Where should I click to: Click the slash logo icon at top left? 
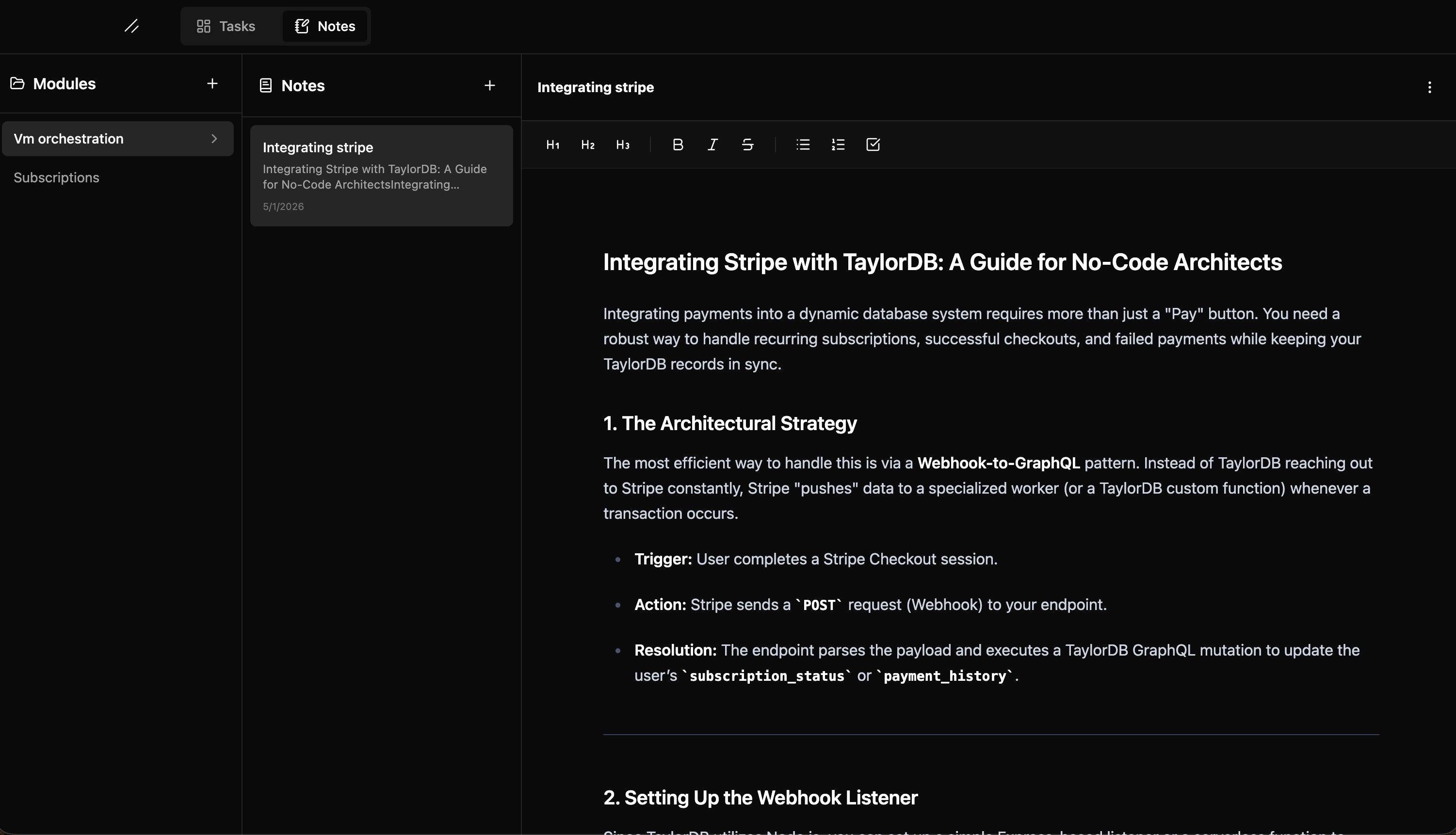tap(132, 26)
